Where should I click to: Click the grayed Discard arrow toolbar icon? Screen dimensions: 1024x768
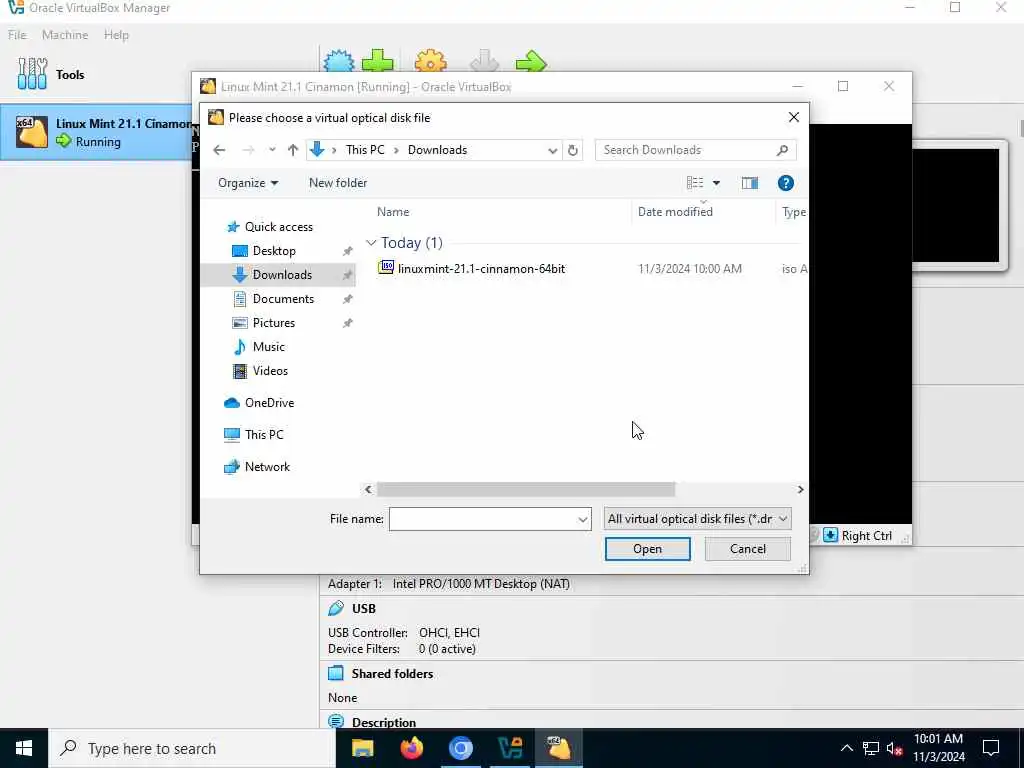point(484,61)
